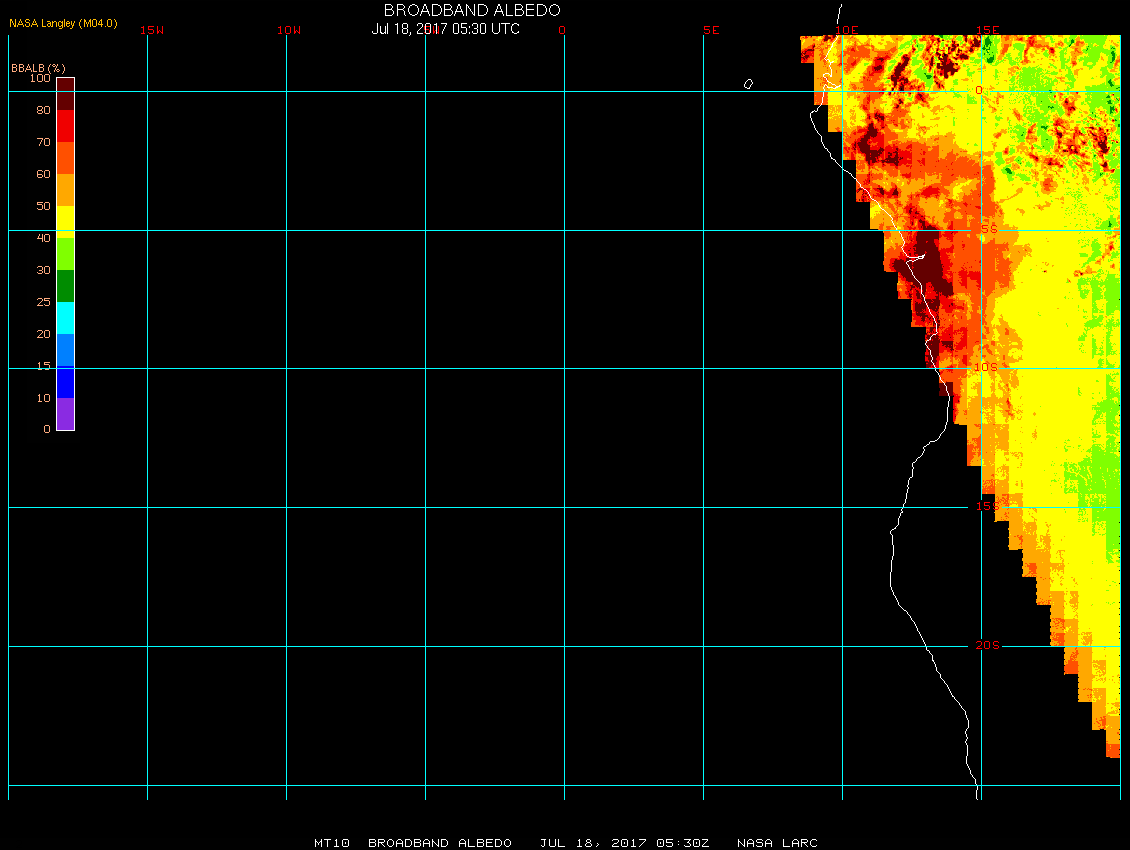The height and width of the screenshot is (850, 1130).
Task: Click the 15W longitude label
Action: 152,30
